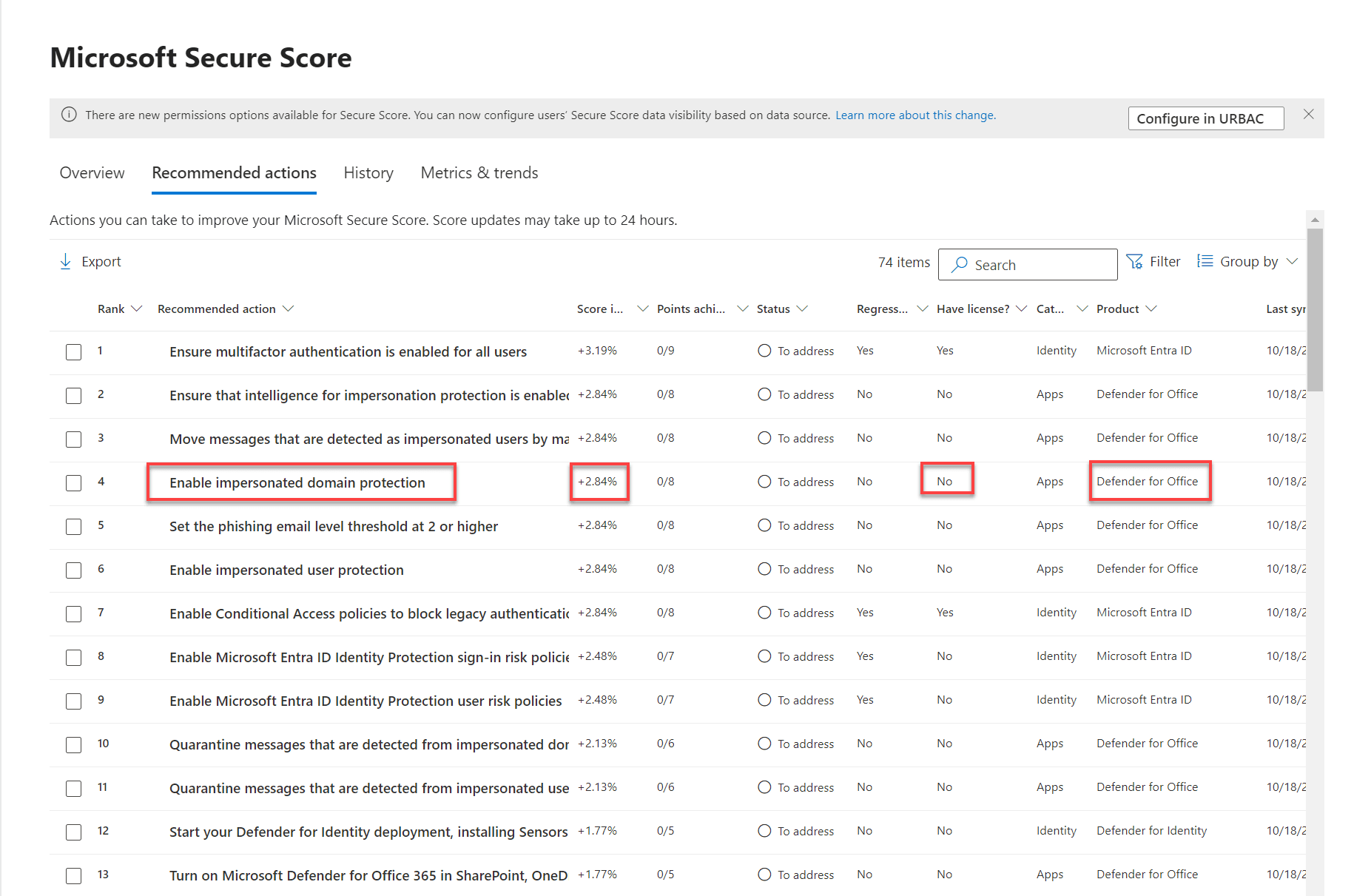Open Set the phishing email level threshold action
The image size is (1371, 896).
pyautogui.click(x=334, y=527)
